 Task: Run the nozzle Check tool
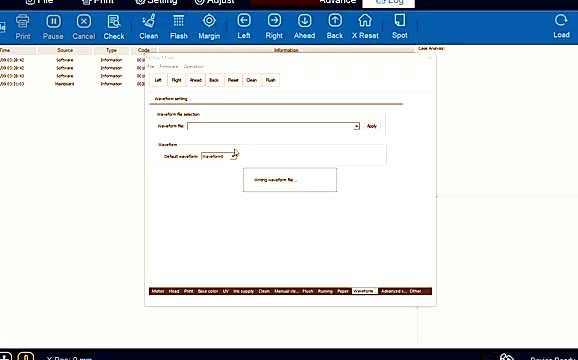114,27
